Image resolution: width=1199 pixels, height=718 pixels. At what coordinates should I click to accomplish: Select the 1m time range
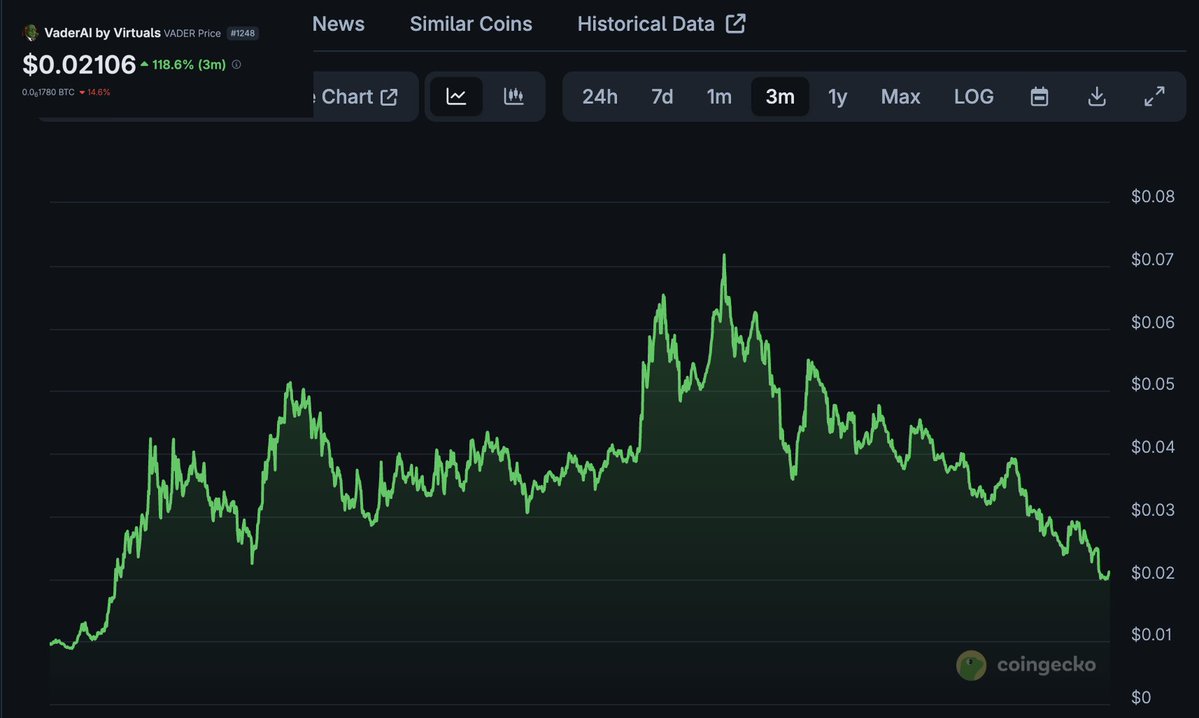click(x=719, y=96)
